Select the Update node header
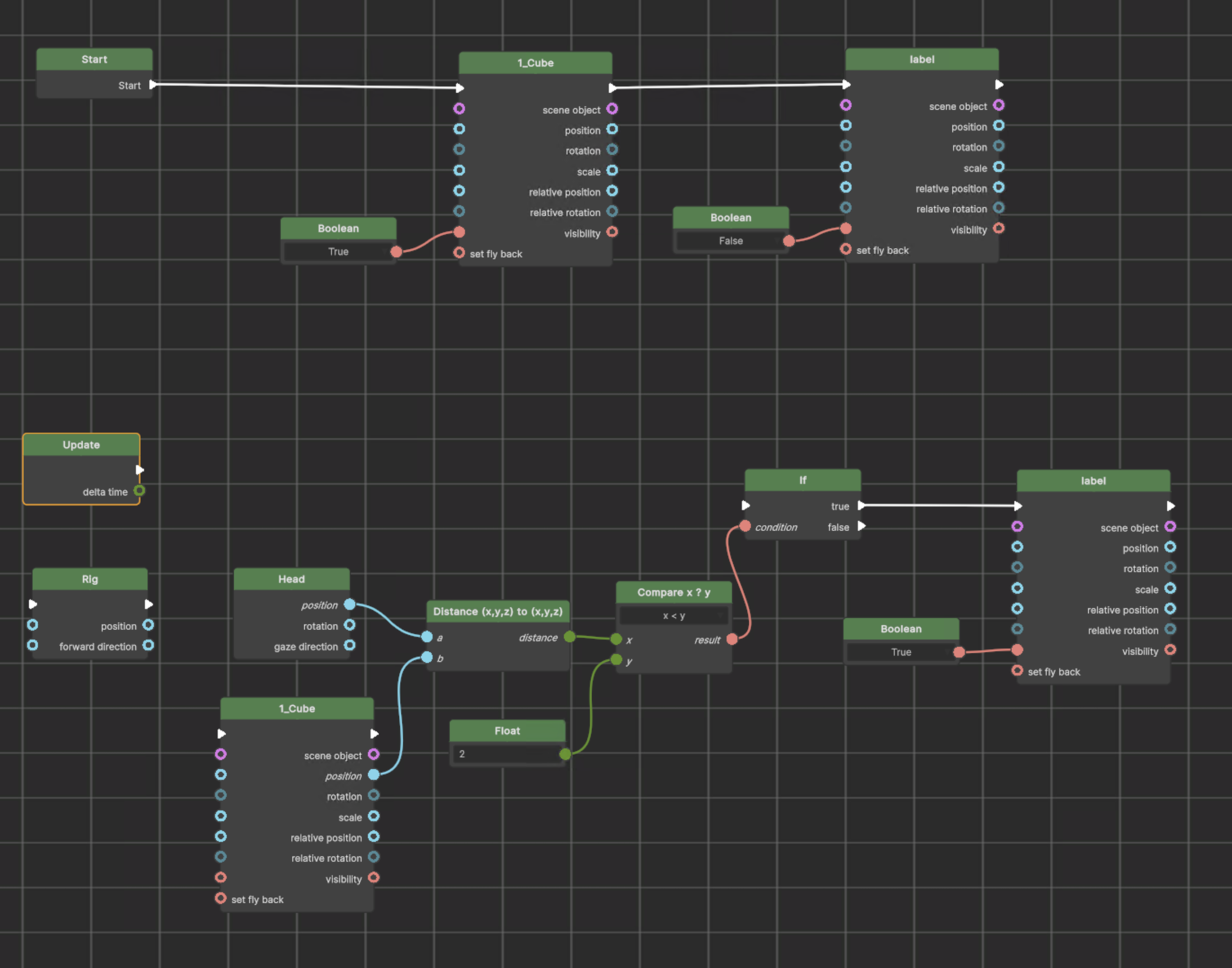The width and height of the screenshot is (1232, 968). 81,445
